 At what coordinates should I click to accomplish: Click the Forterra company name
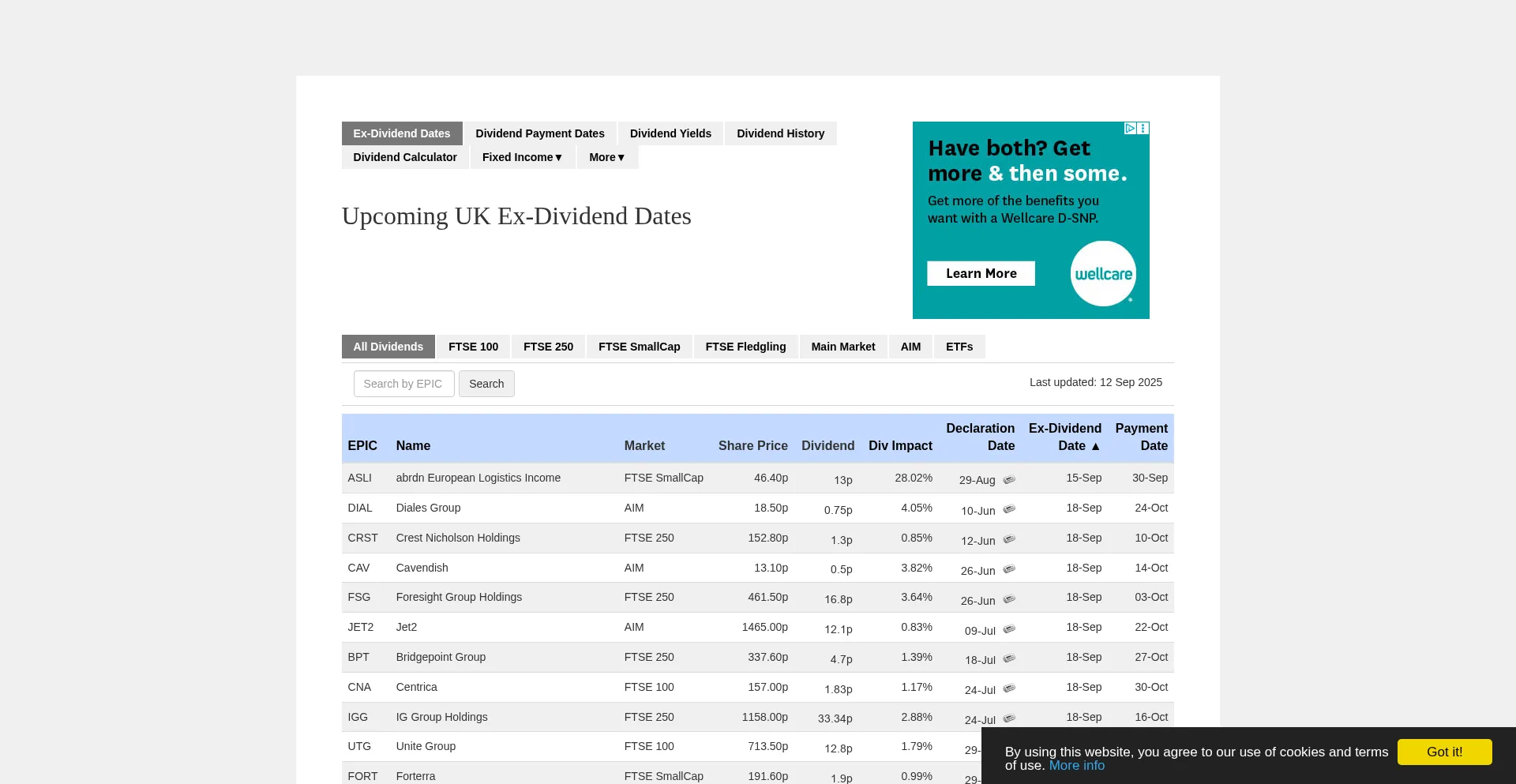pyautogui.click(x=415, y=776)
